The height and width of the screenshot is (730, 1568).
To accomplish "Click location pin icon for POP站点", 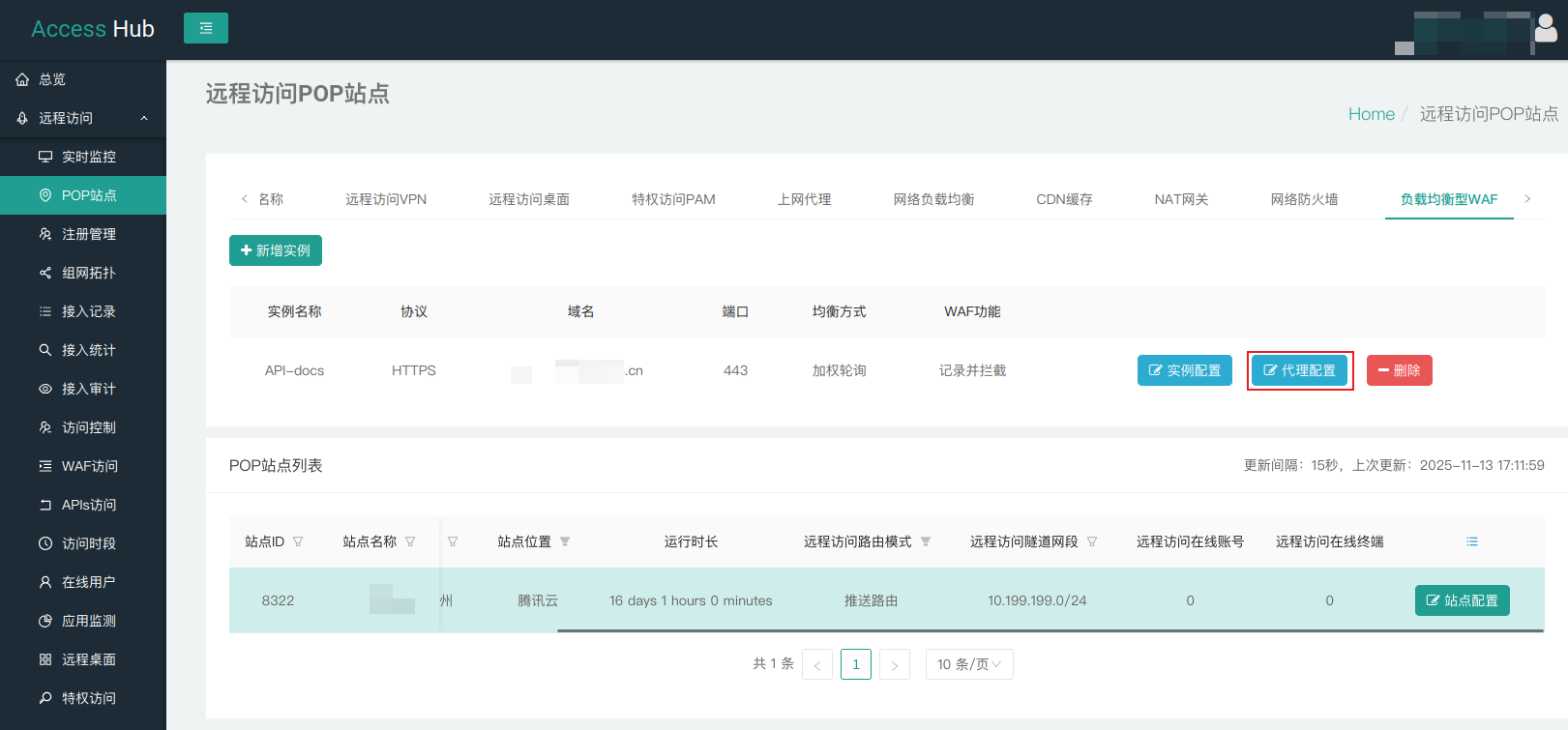I will click(x=45, y=195).
